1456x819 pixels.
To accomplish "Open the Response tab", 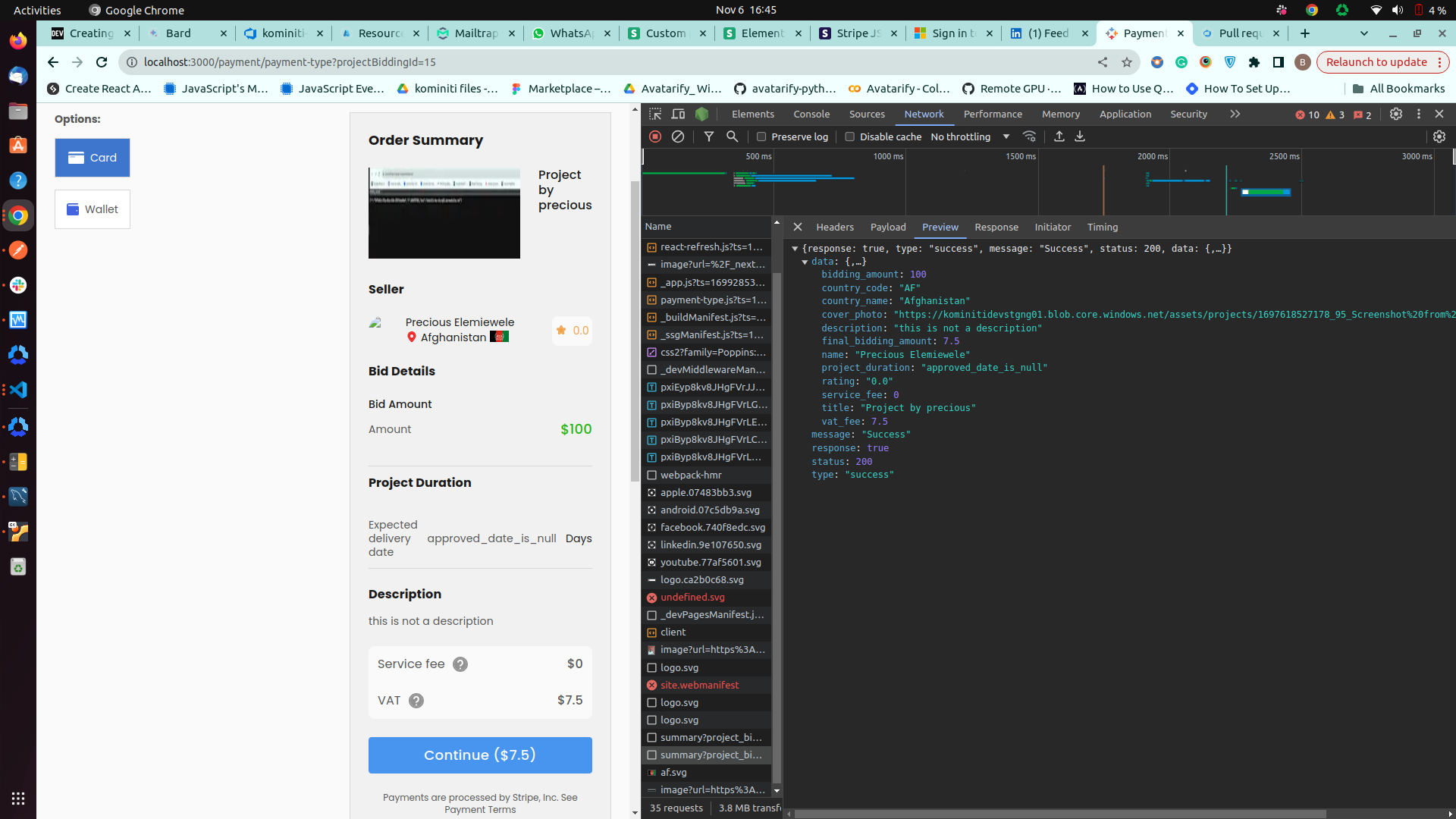I will (x=996, y=227).
